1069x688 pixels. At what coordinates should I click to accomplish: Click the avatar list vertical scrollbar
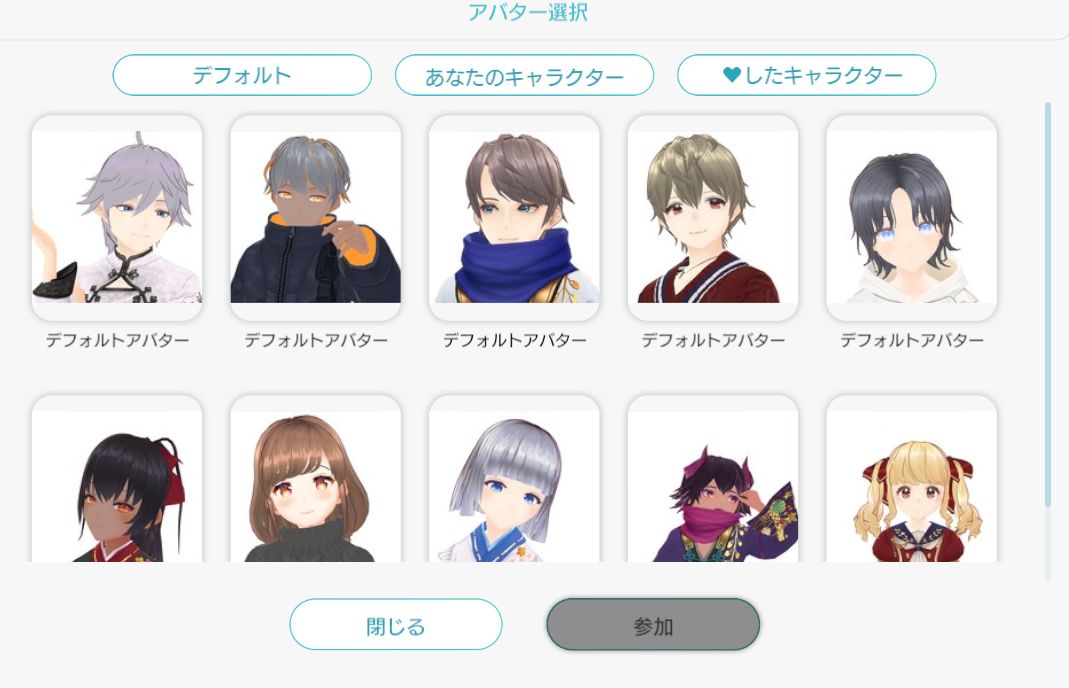[x=1048, y=304]
